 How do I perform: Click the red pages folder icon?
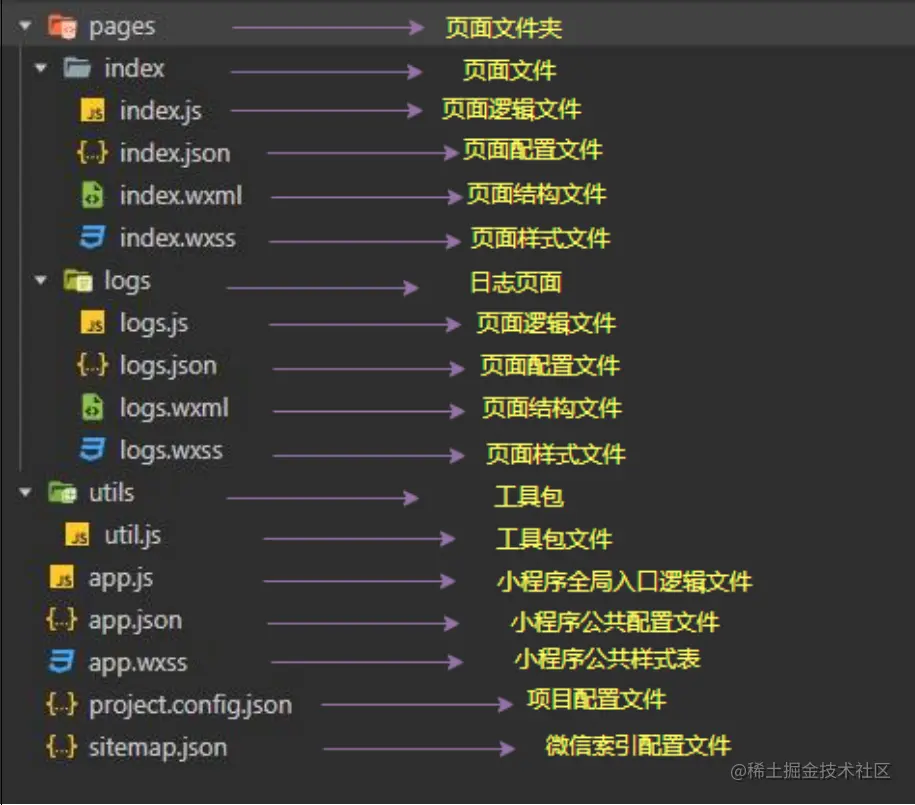[62, 26]
